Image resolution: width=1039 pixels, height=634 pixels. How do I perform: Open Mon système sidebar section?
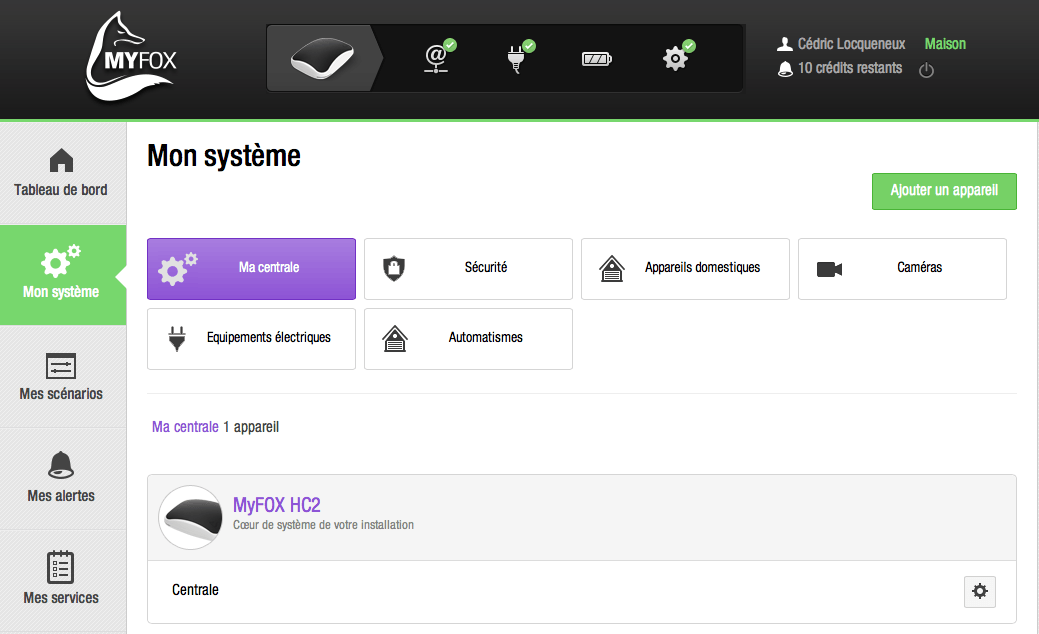click(62, 275)
